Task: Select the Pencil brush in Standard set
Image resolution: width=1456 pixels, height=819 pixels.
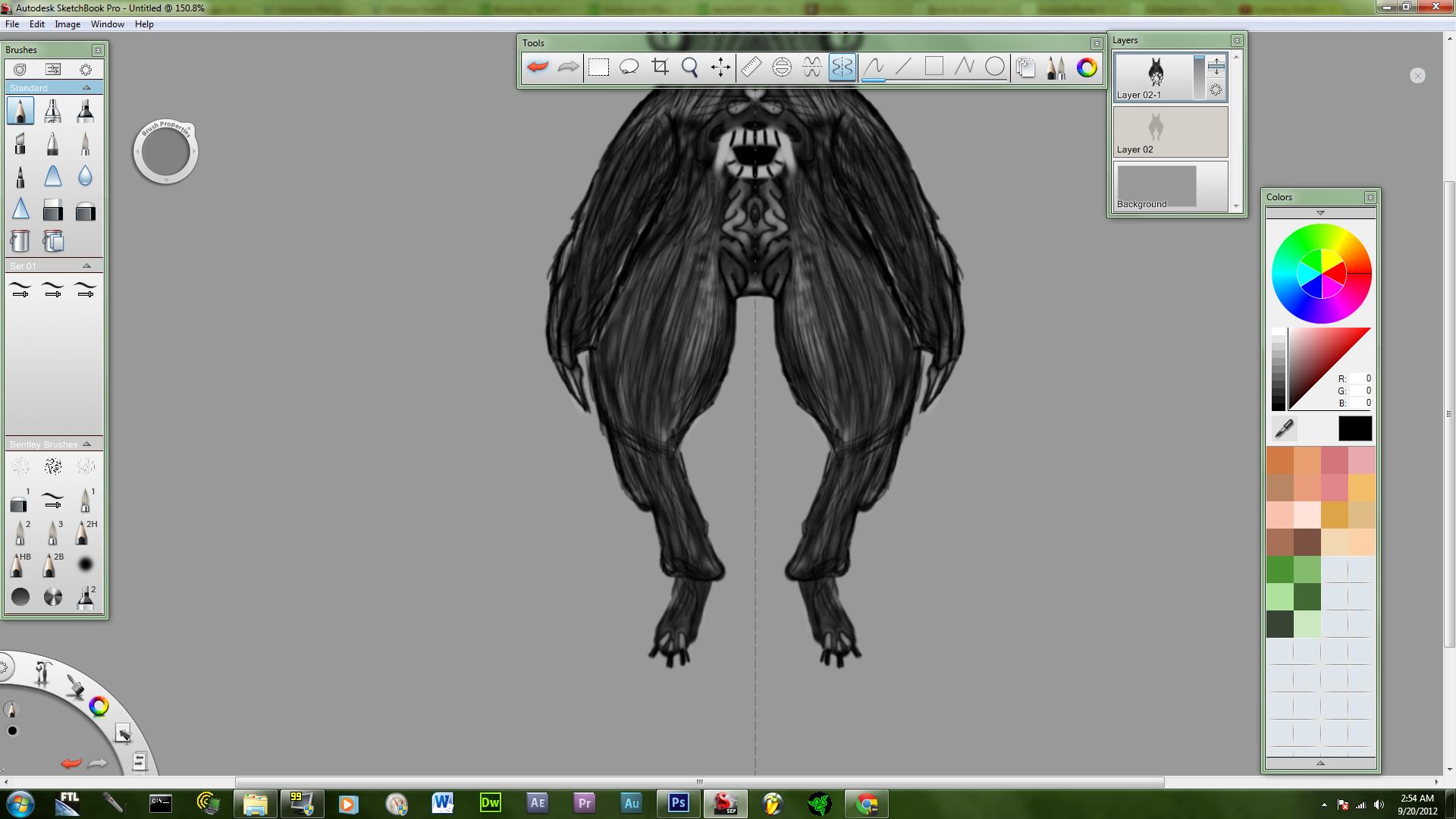Action: (20, 111)
